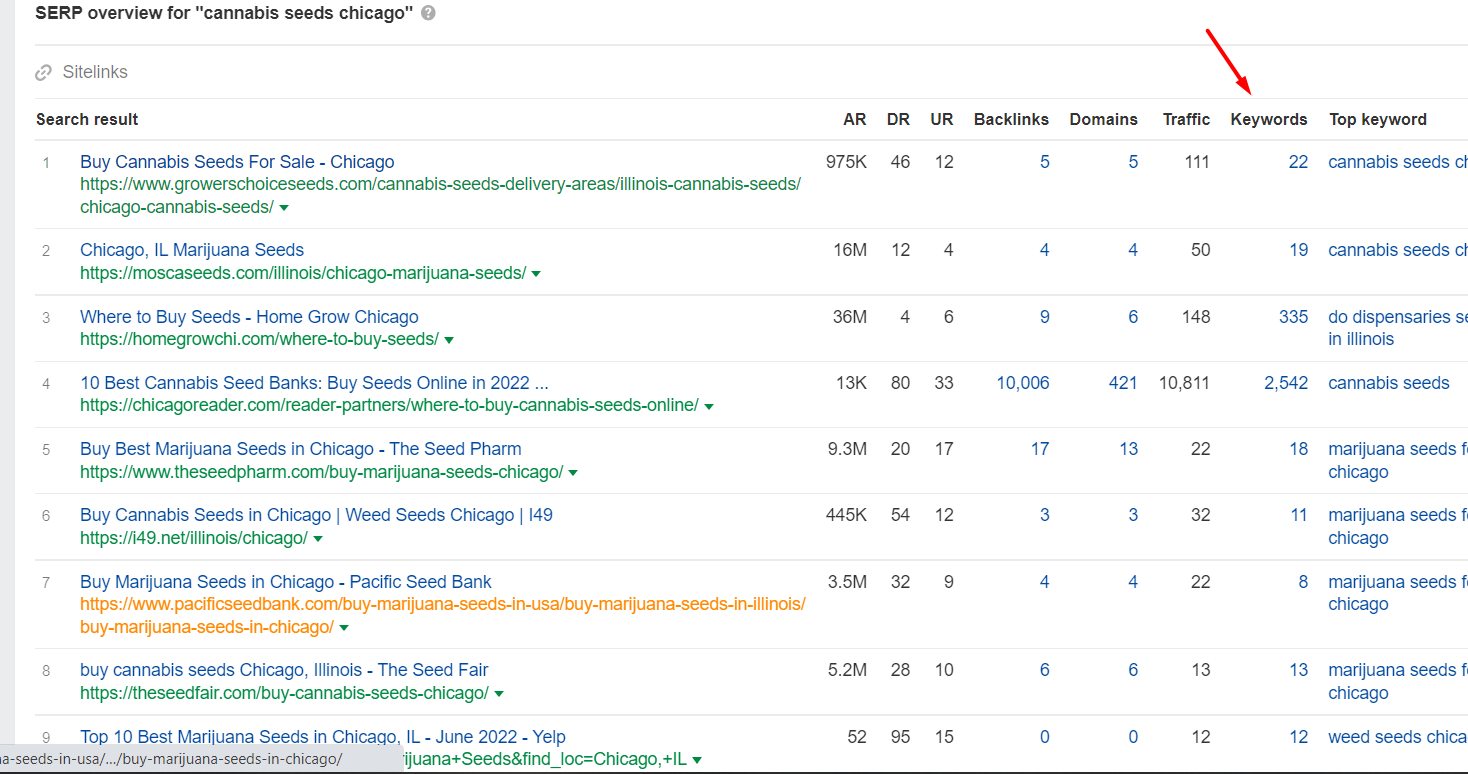Click the Keywords column header
Screen dimensions: 1468x774
coord(1268,119)
